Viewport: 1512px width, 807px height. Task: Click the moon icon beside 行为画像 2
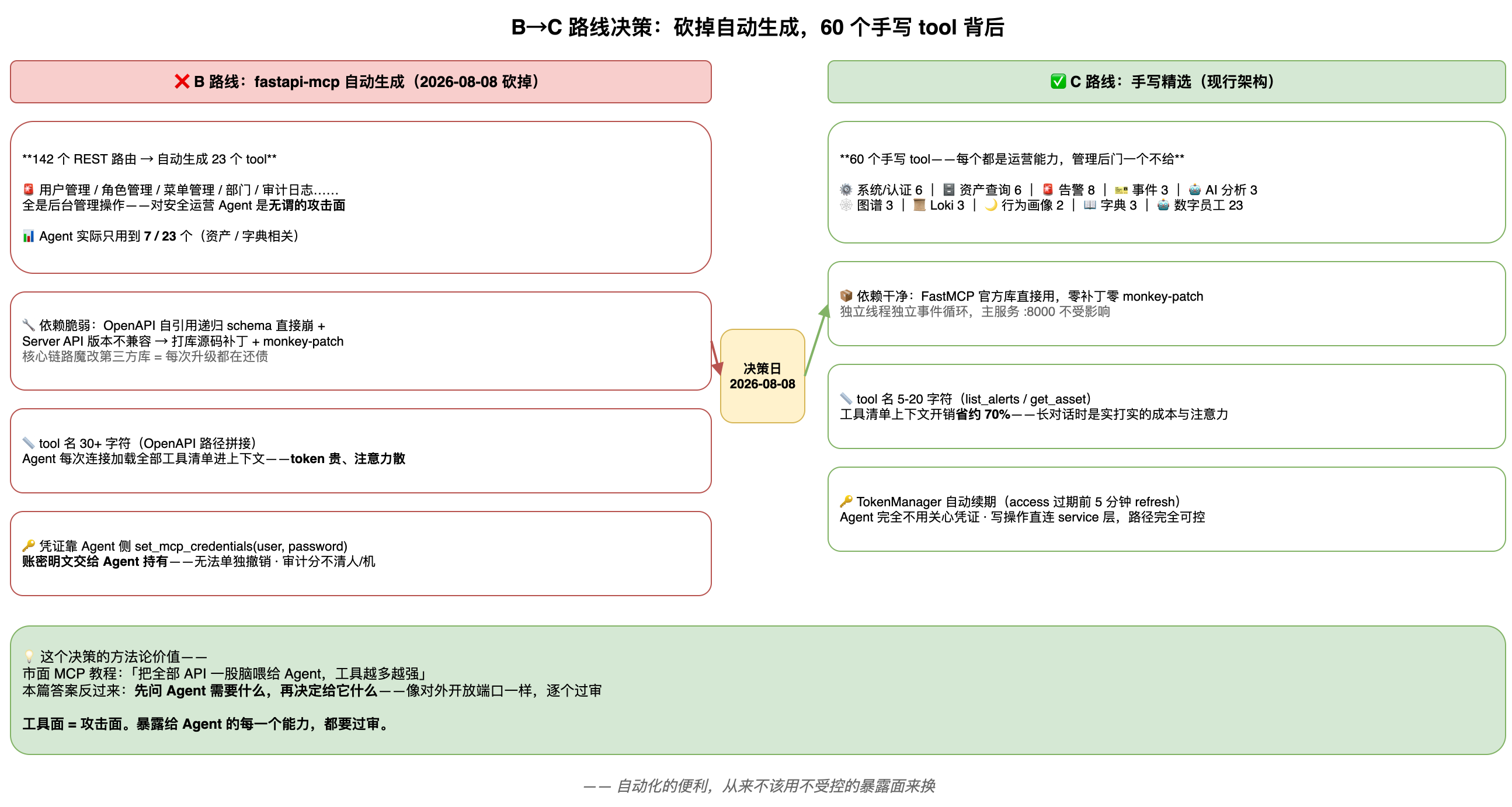[x=991, y=205]
